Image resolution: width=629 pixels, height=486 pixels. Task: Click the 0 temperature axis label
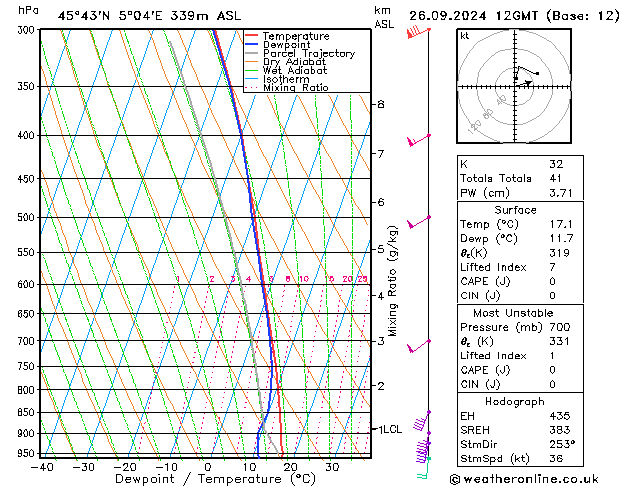[x=208, y=467]
